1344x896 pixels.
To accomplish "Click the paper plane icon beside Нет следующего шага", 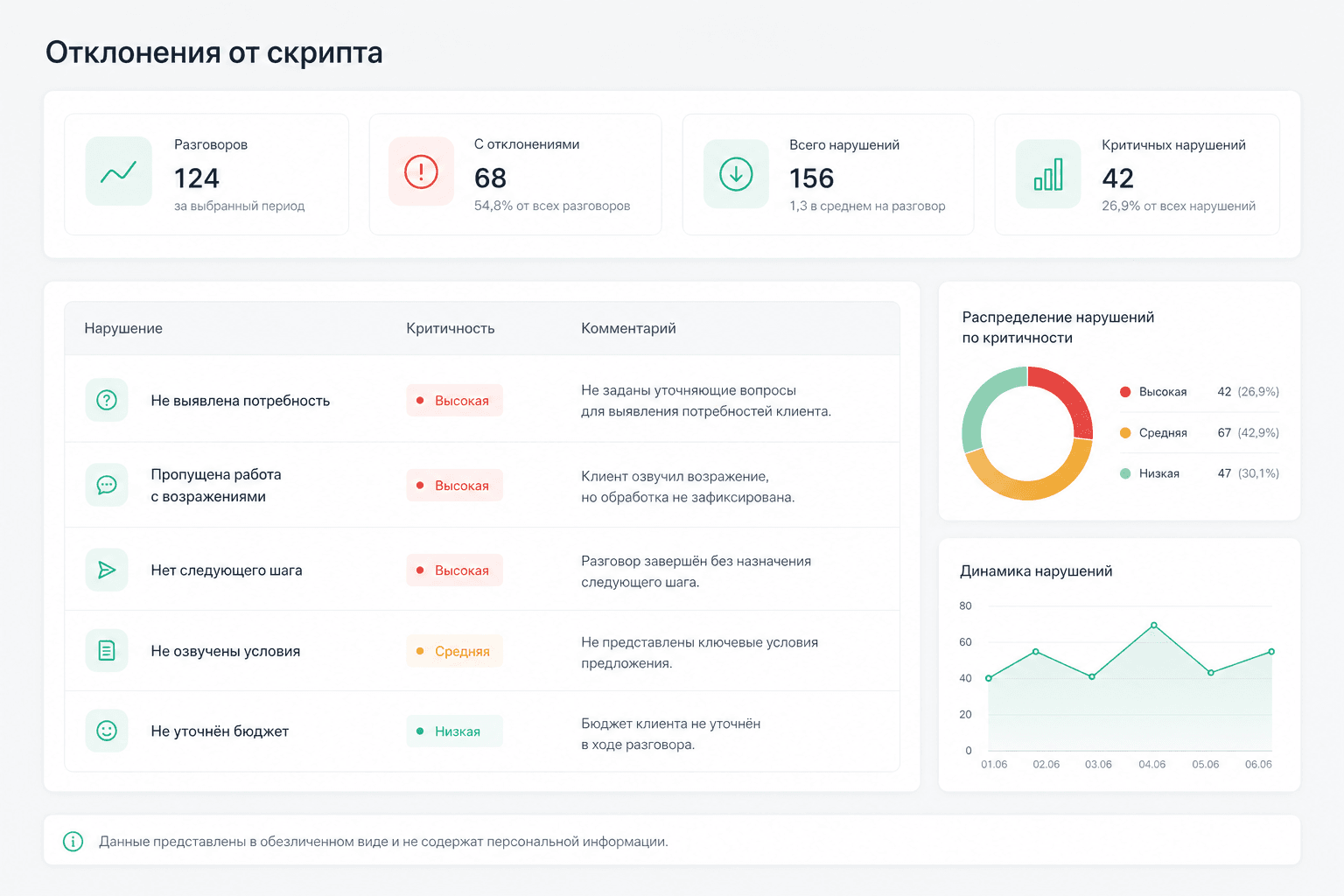I will [107, 570].
